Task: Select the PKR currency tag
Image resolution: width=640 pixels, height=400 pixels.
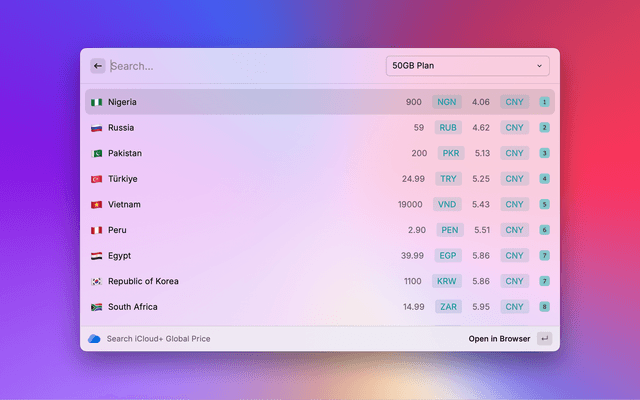Action: click(x=450, y=154)
